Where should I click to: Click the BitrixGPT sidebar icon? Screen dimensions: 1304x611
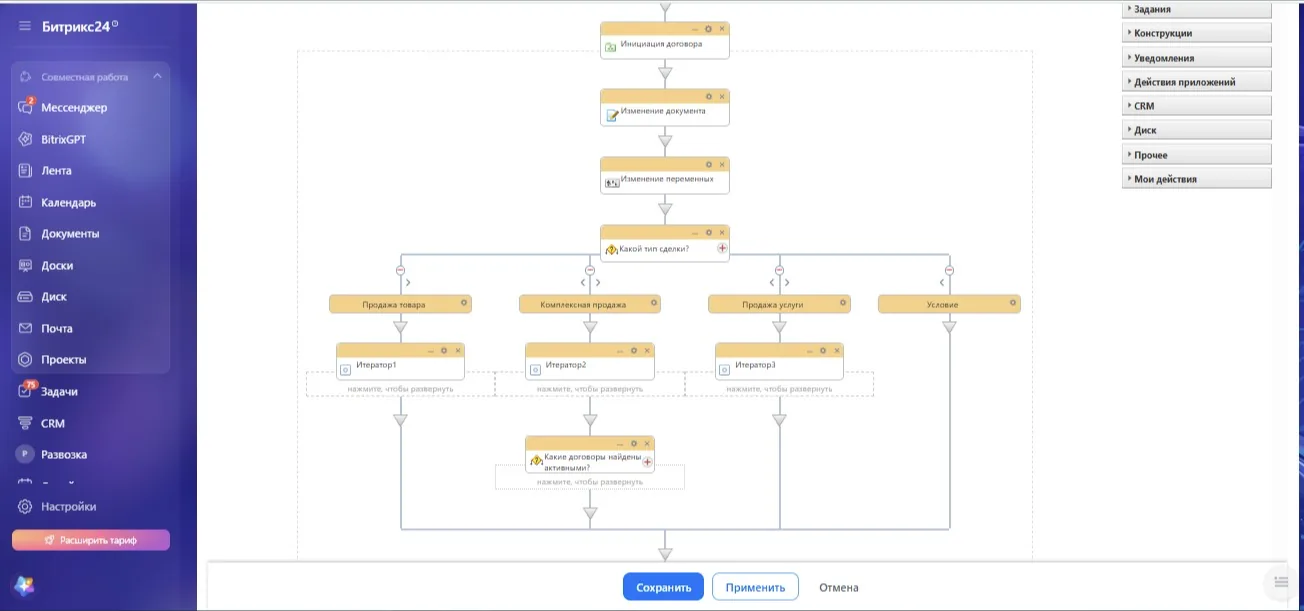click(26, 139)
